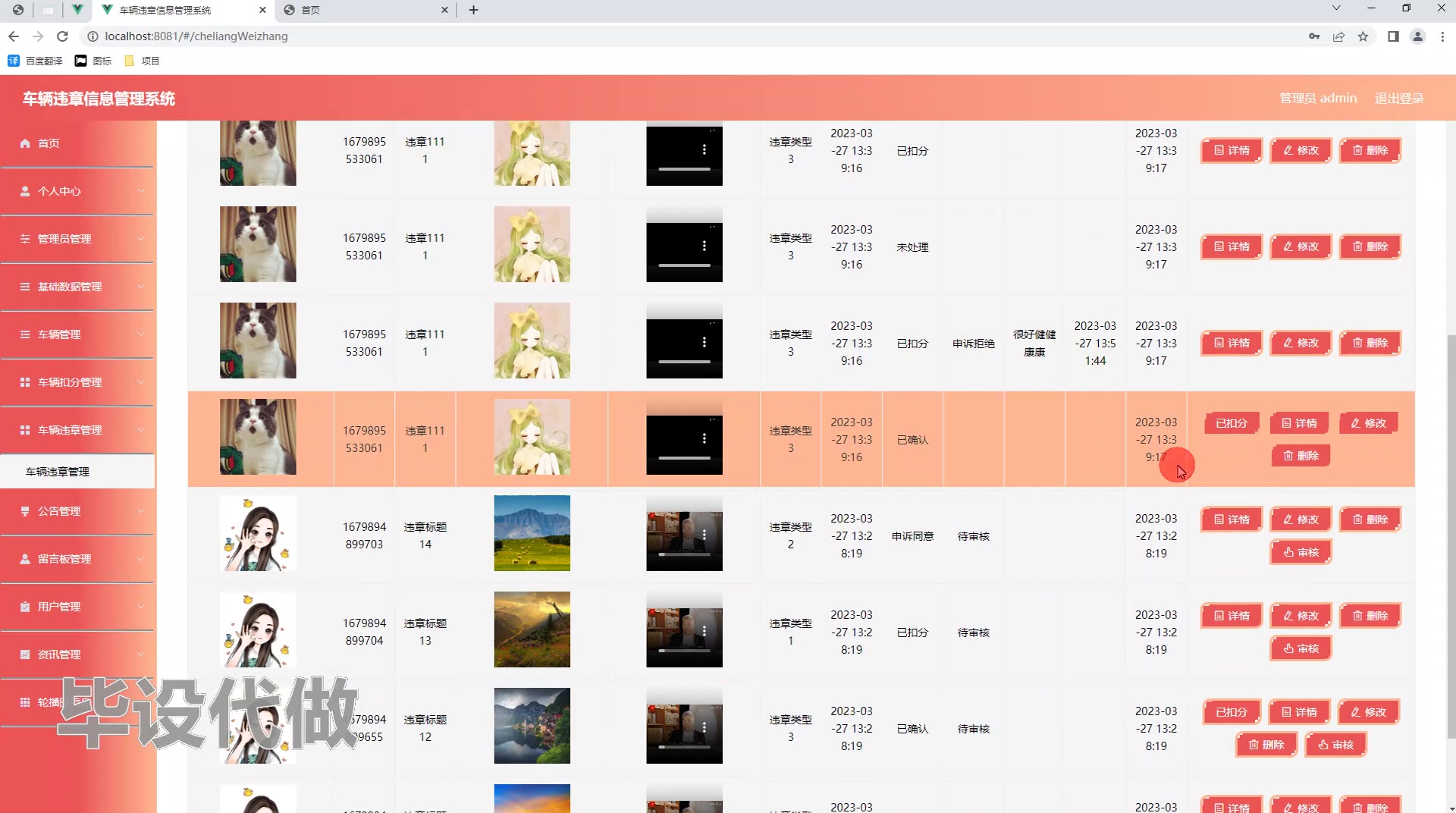
Task: Open mountain meadow image in 违章标题 14 row
Action: click(532, 533)
